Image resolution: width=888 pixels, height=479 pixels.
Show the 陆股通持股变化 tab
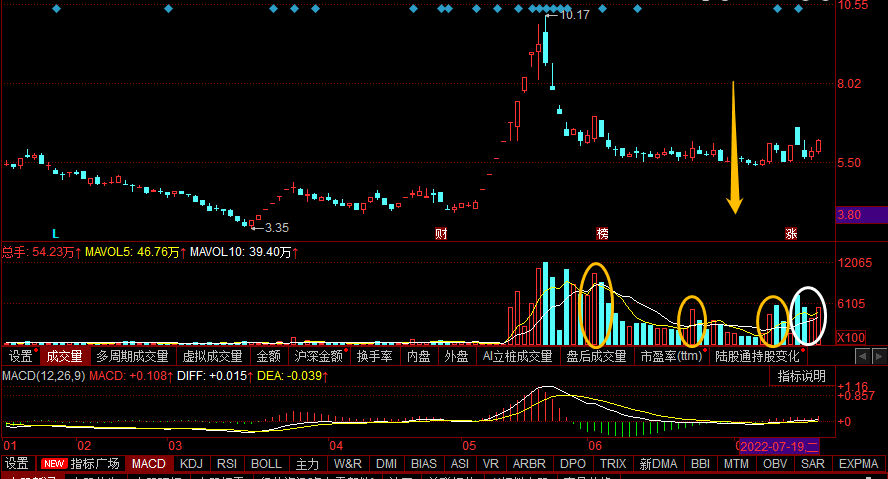point(757,355)
